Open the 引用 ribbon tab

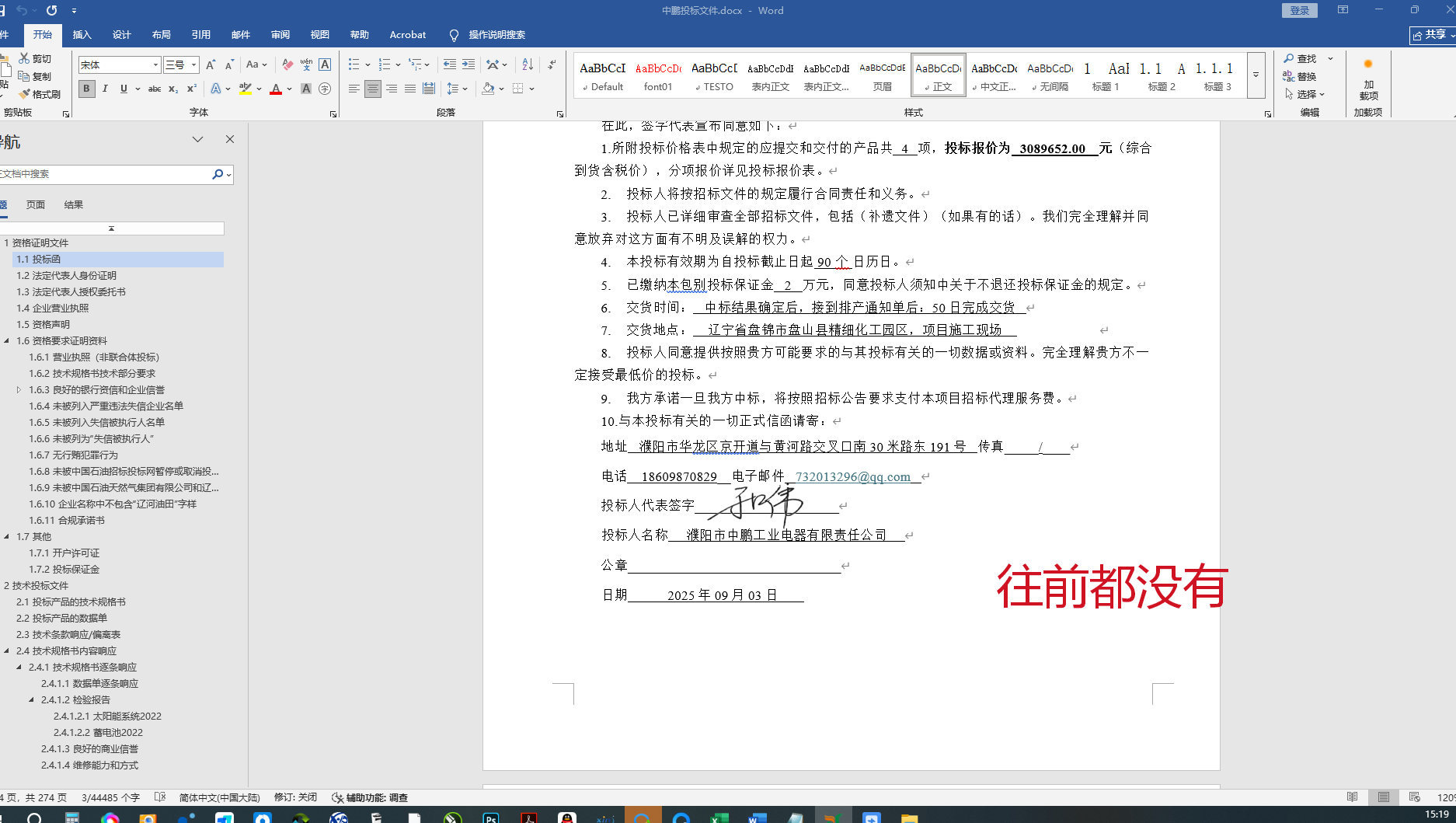[200, 34]
